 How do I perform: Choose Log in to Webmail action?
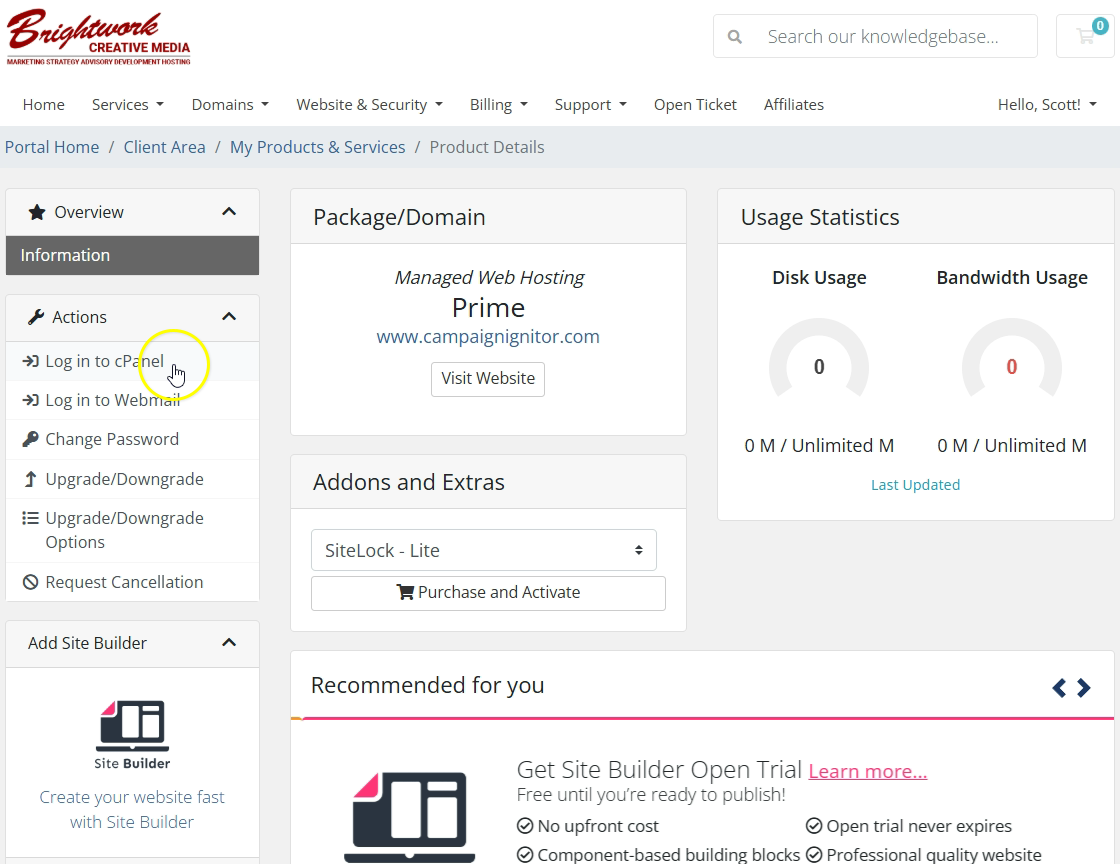(132, 400)
